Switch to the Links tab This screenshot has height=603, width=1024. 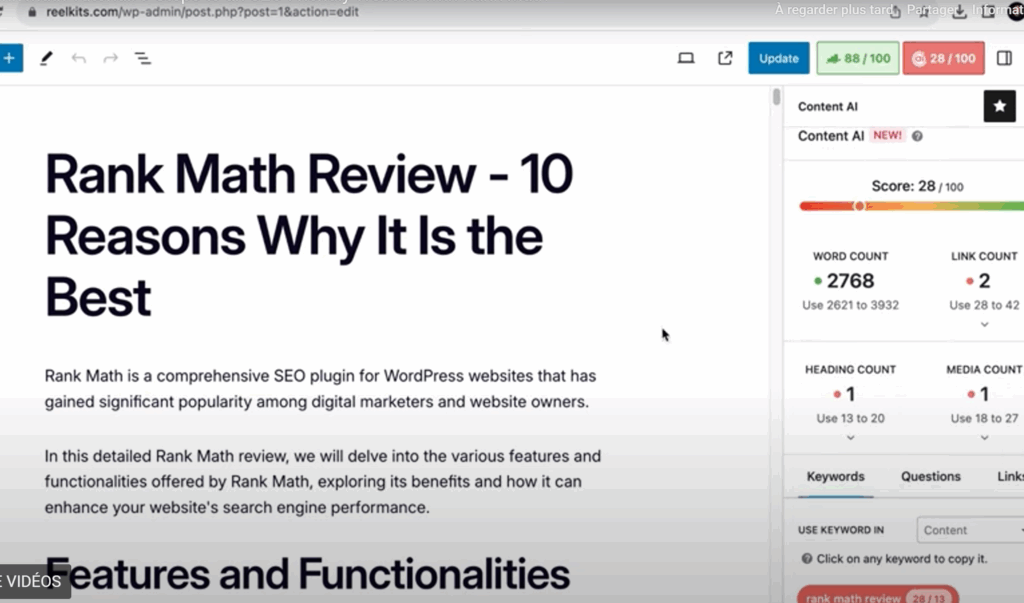click(1010, 476)
